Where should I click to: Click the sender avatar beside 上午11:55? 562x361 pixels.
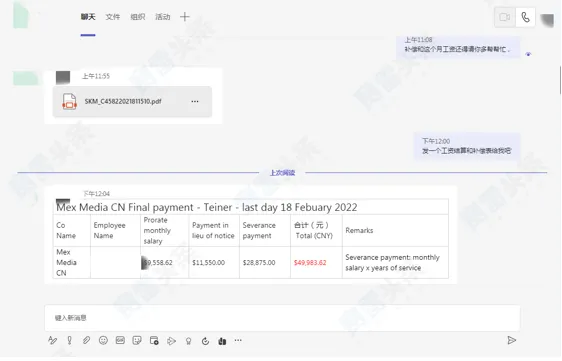point(63,77)
